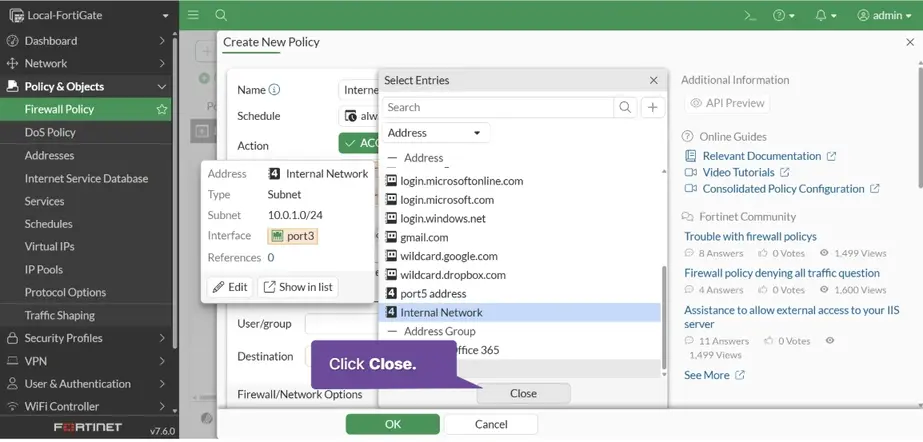Open the notifications bell menu
Image resolution: width=923 pixels, height=442 pixels.
[x=825, y=16]
